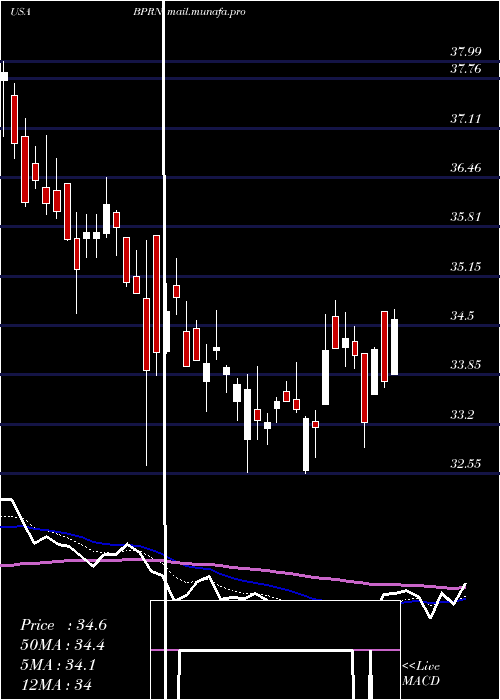500x700 pixels.
Task: Click the 33.2 price level label
Action: coord(462,415)
